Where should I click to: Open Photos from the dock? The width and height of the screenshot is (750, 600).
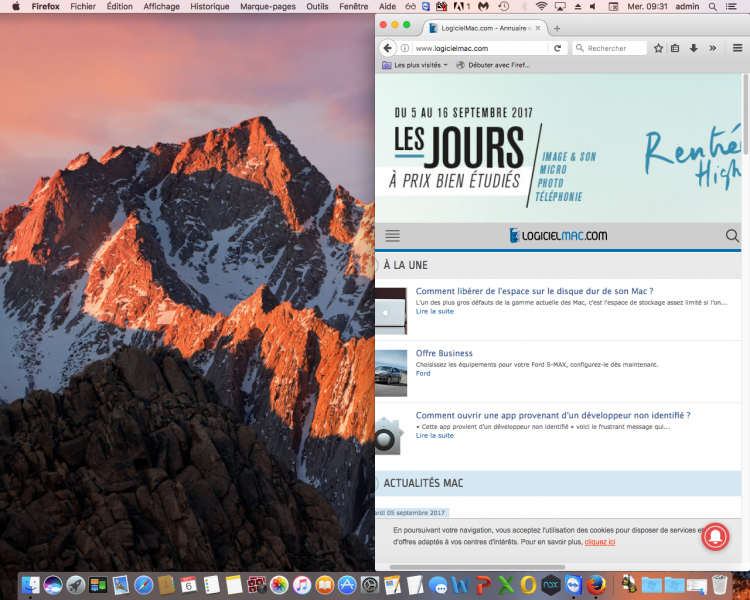279,585
